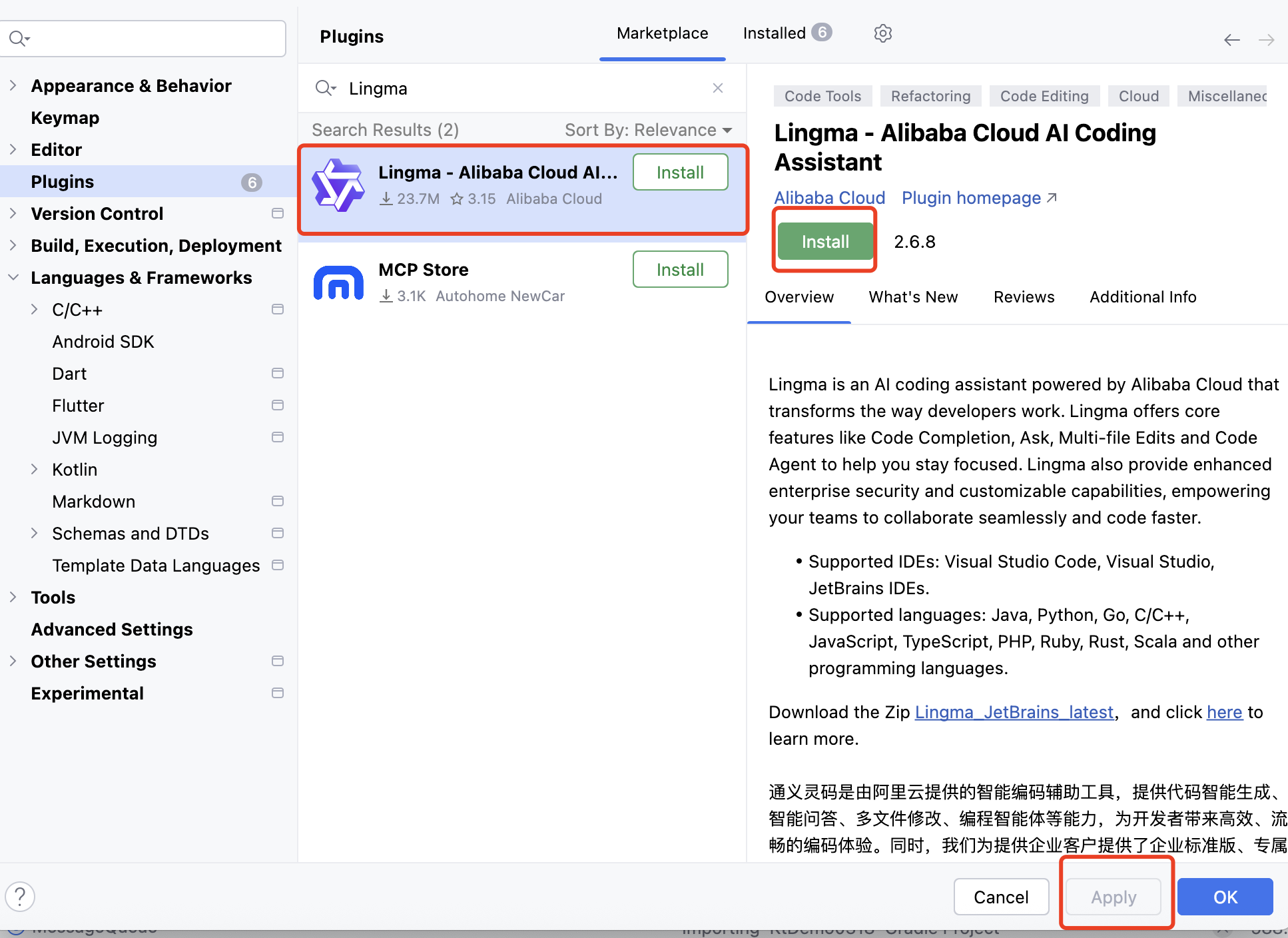
Task: Navigate back with the left arrow
Action: pyautogui.click(x=1231, y=40)
